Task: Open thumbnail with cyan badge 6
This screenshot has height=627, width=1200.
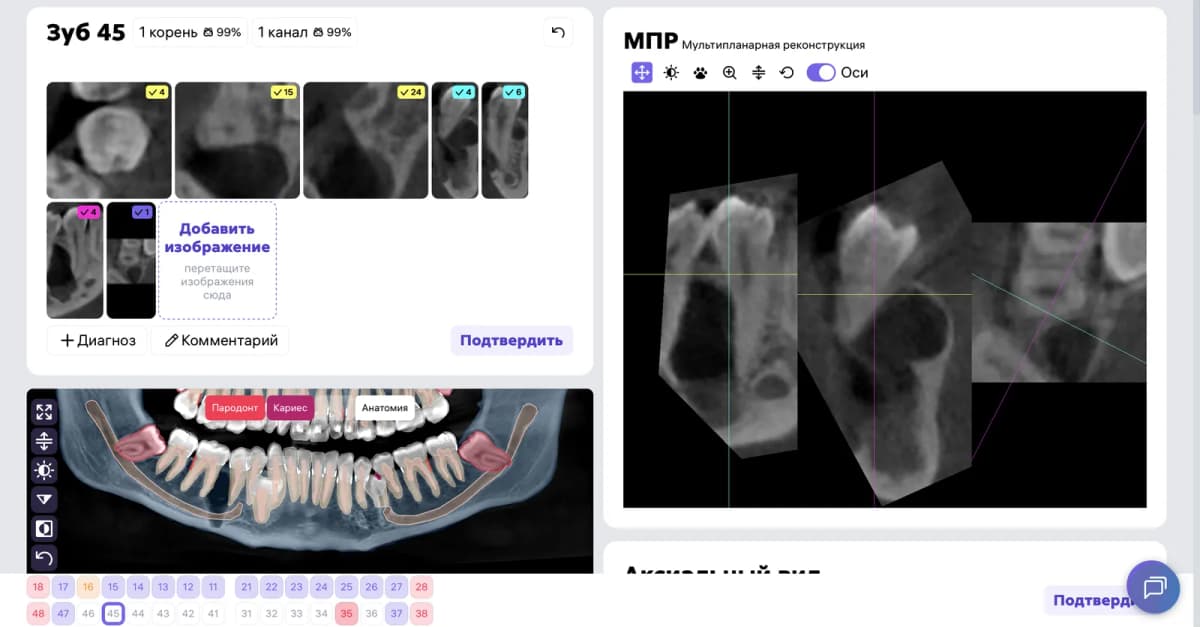Action: tap(505, 140)
